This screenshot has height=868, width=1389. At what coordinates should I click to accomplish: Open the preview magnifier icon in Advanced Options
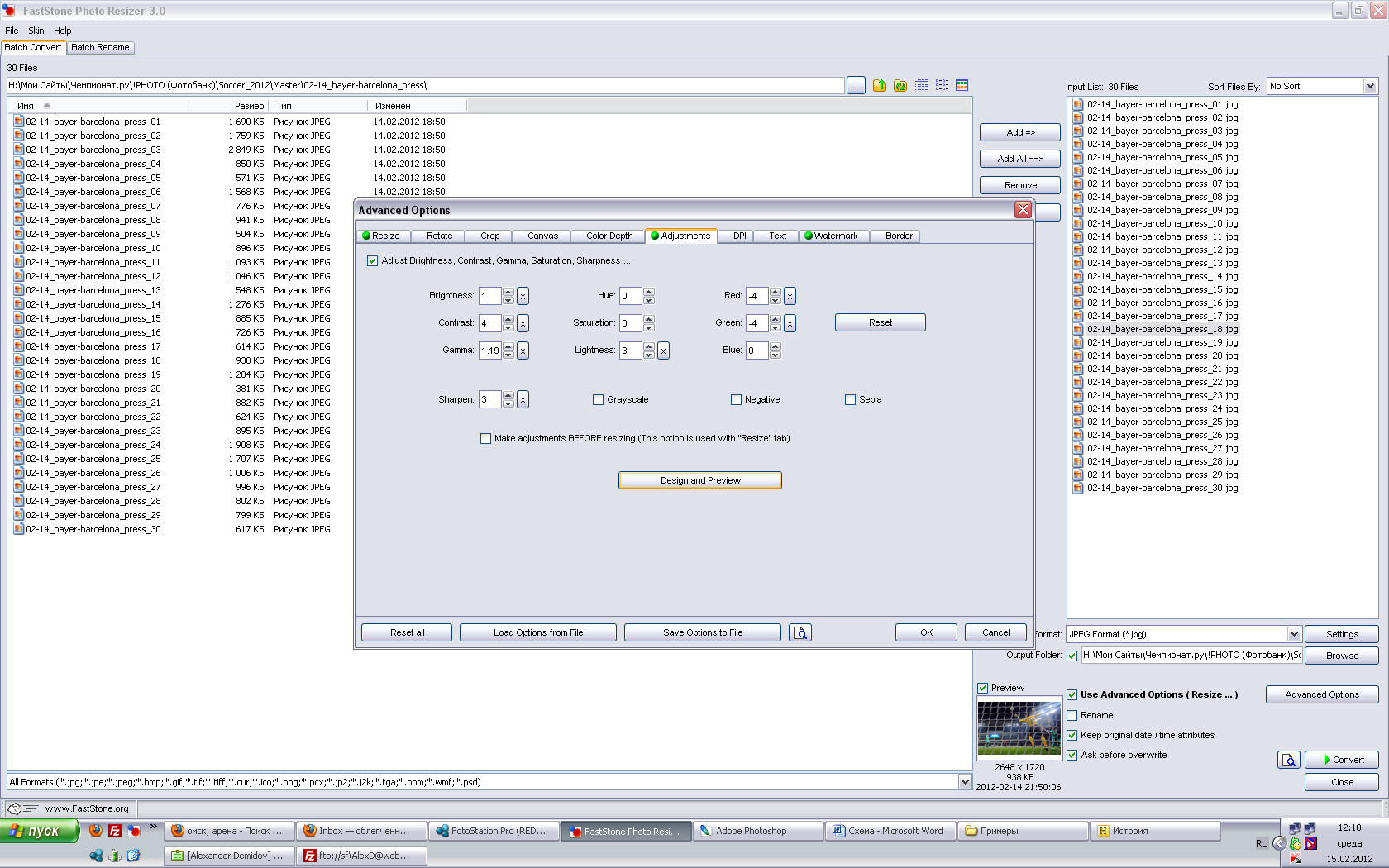pos(800,632)
